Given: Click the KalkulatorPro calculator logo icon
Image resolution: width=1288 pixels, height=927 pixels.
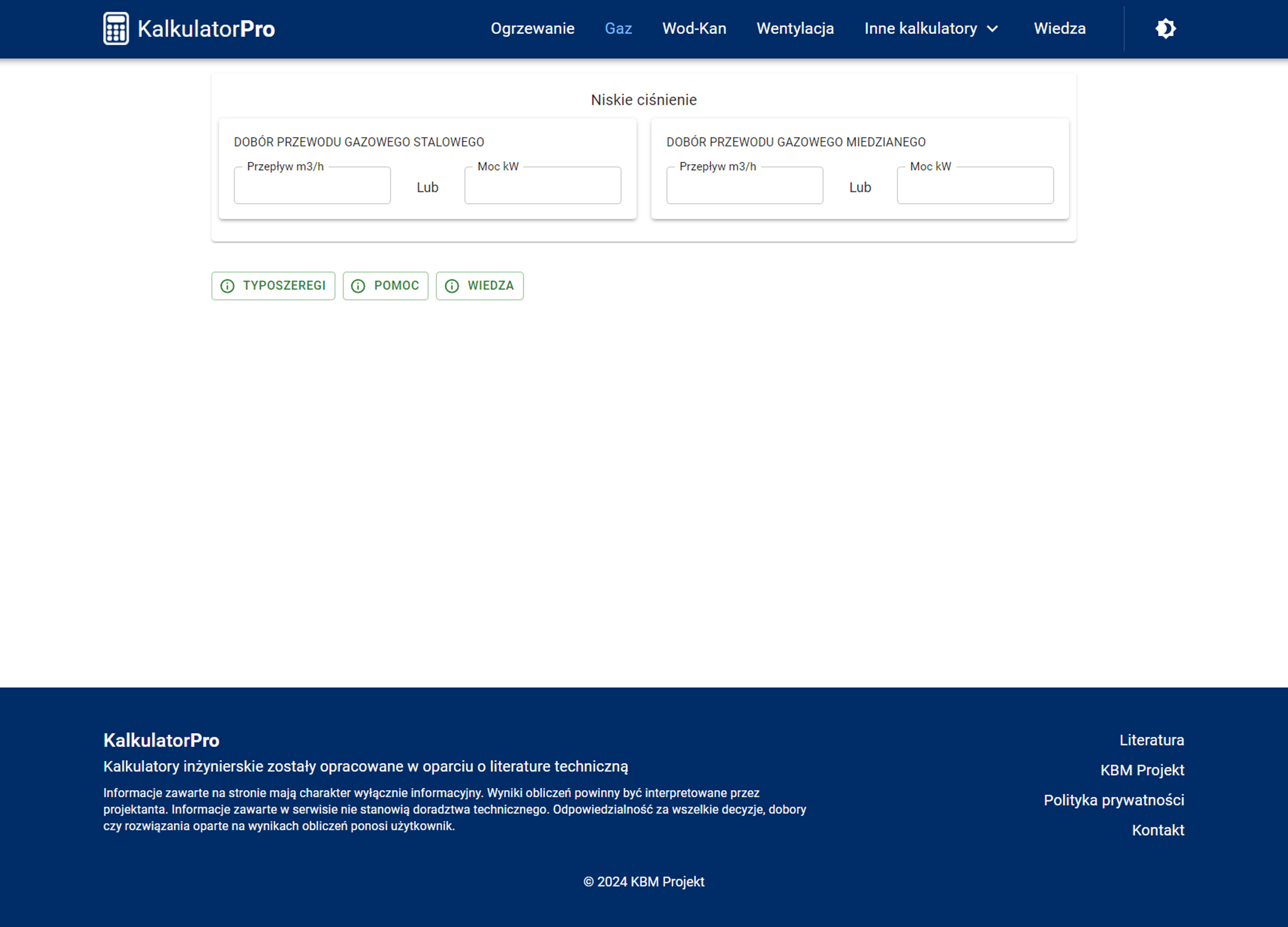Looking at the screenshot, I should (116, 28).
